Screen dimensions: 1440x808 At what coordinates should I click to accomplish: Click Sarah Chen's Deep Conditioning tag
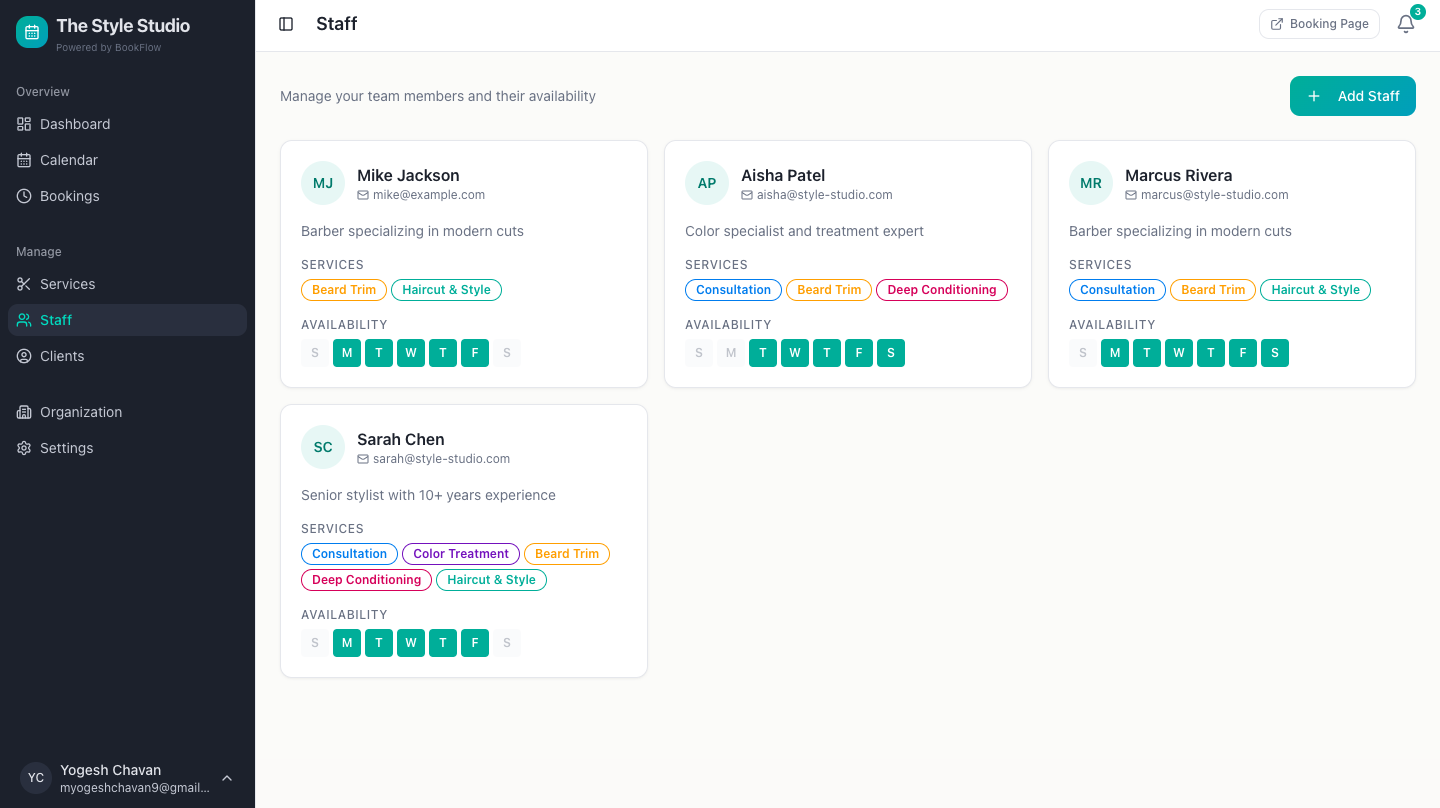pyautogui.click(x=367, y=580)
